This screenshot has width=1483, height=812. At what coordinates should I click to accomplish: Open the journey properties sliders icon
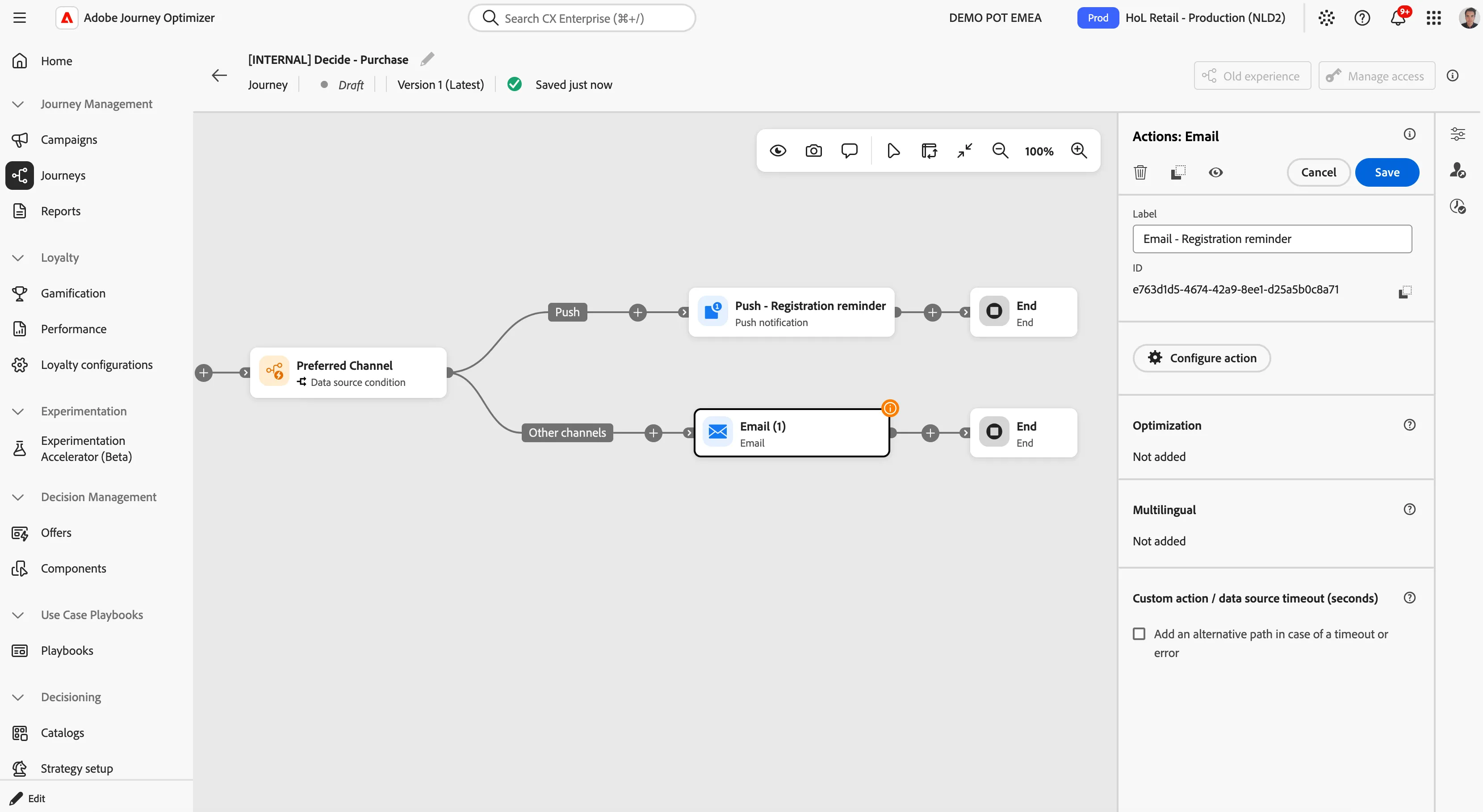tap(1458, 134)
